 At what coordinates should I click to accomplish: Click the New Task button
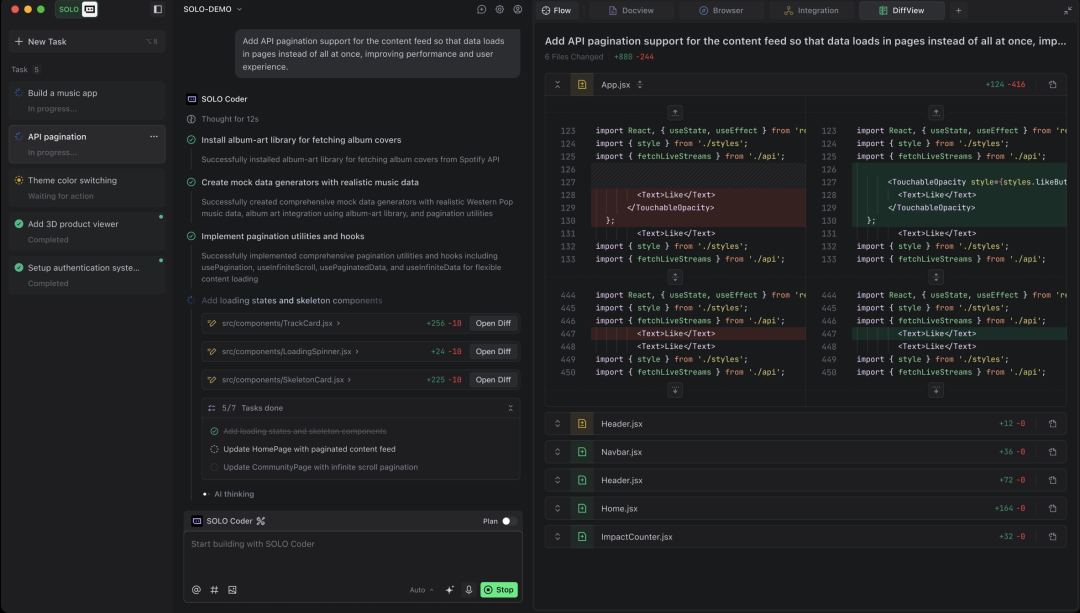(87, 41)
